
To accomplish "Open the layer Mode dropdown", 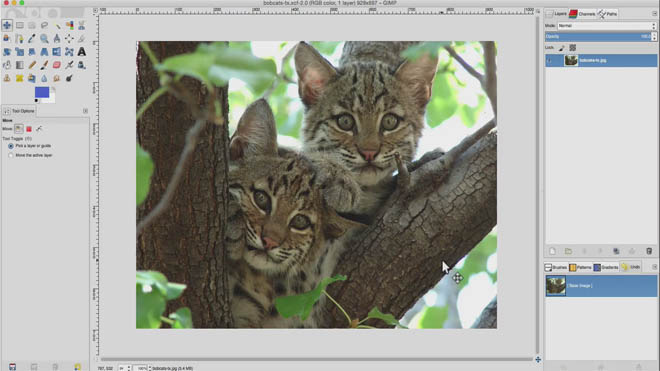I will (x=607, y=26).
